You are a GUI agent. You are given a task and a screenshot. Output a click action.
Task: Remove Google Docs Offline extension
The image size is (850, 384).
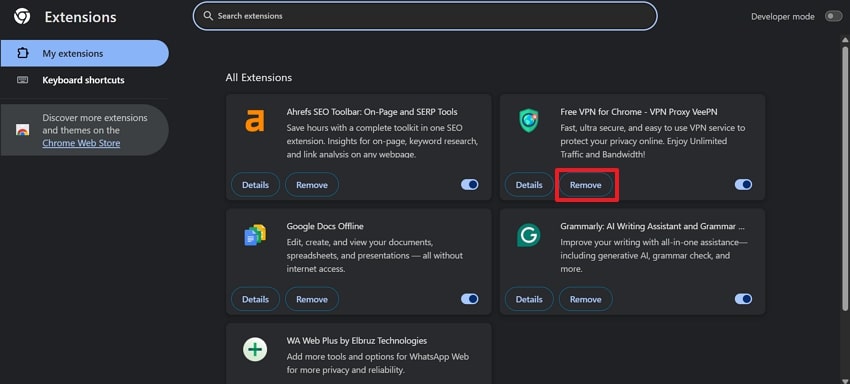tap(312, 299)
